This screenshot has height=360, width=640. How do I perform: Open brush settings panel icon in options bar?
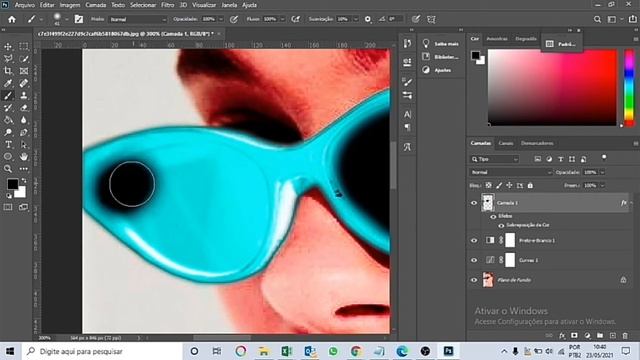(79, 19)
